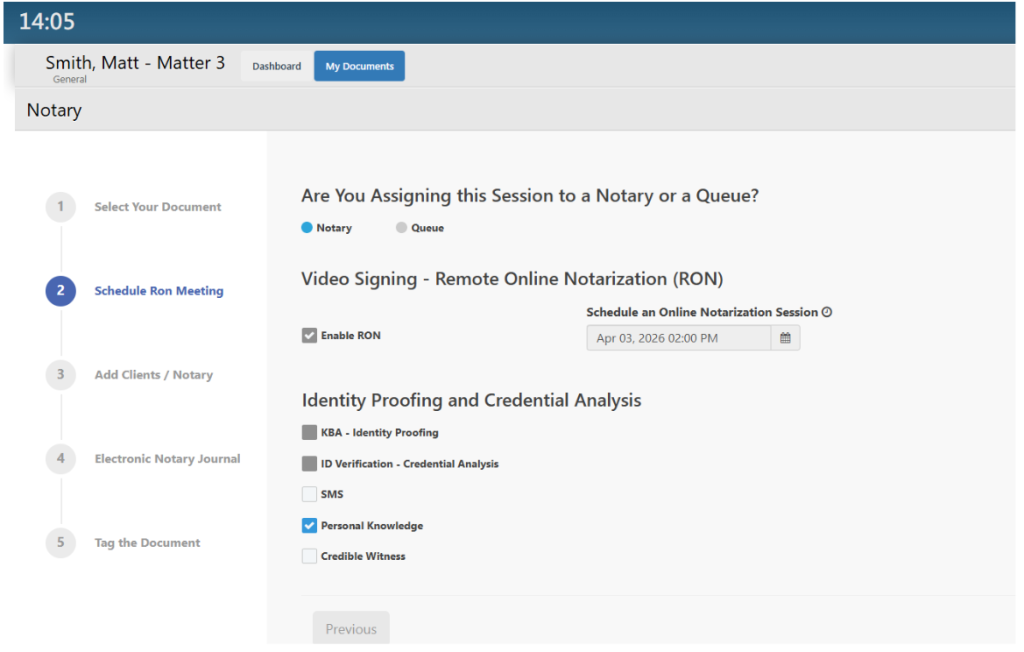
Task: Open the Dashboard tab
Action: pos(276,67)
